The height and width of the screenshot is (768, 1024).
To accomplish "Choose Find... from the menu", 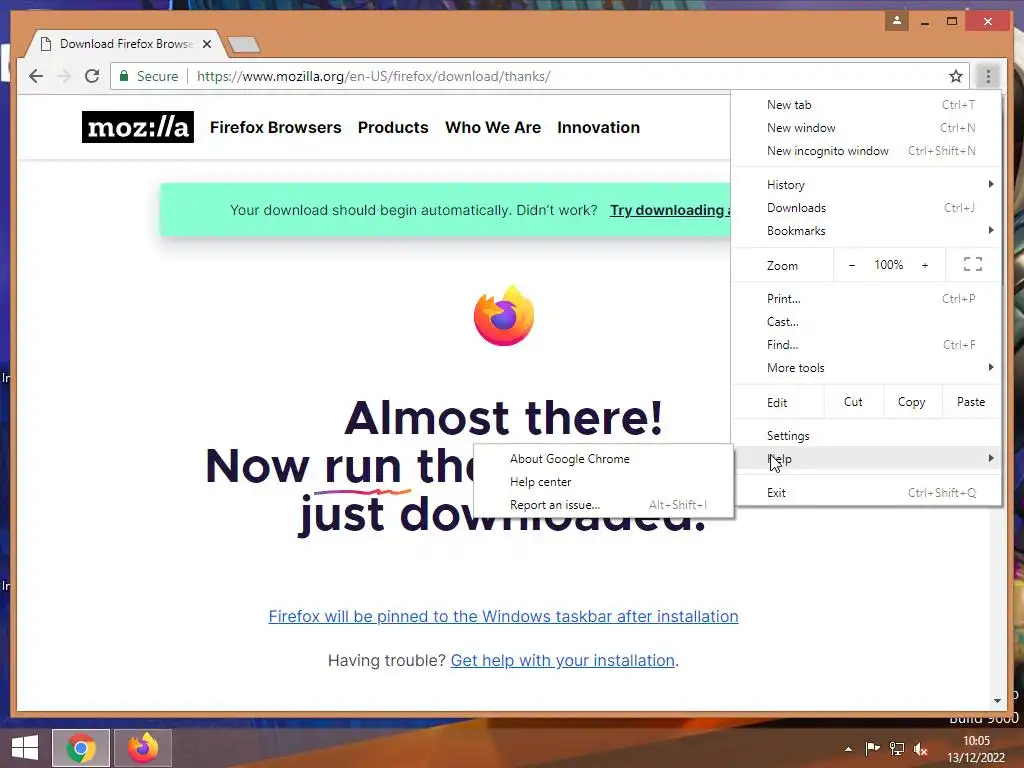I will 866,345.
